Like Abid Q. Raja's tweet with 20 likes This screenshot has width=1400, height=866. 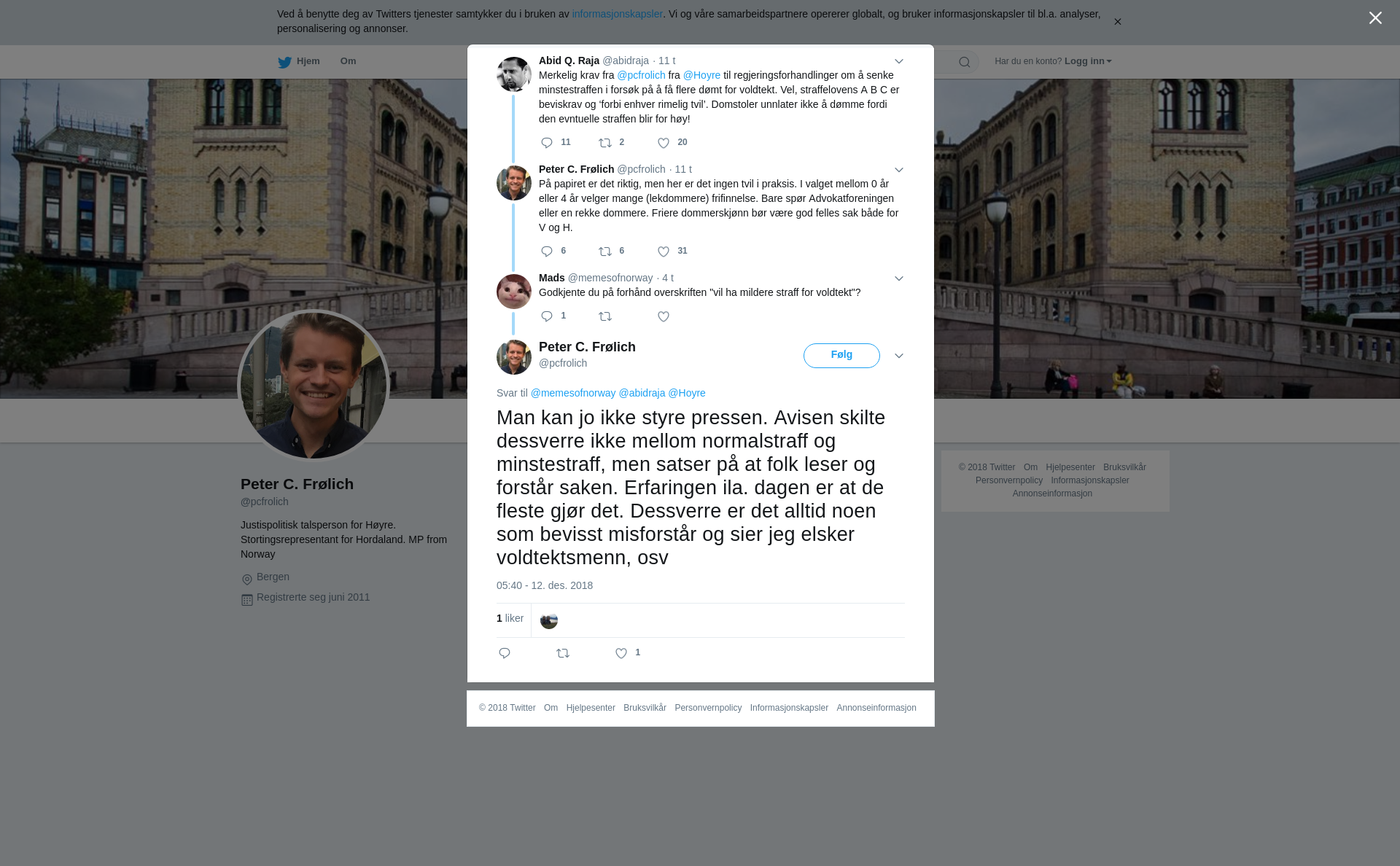point(664,143)
